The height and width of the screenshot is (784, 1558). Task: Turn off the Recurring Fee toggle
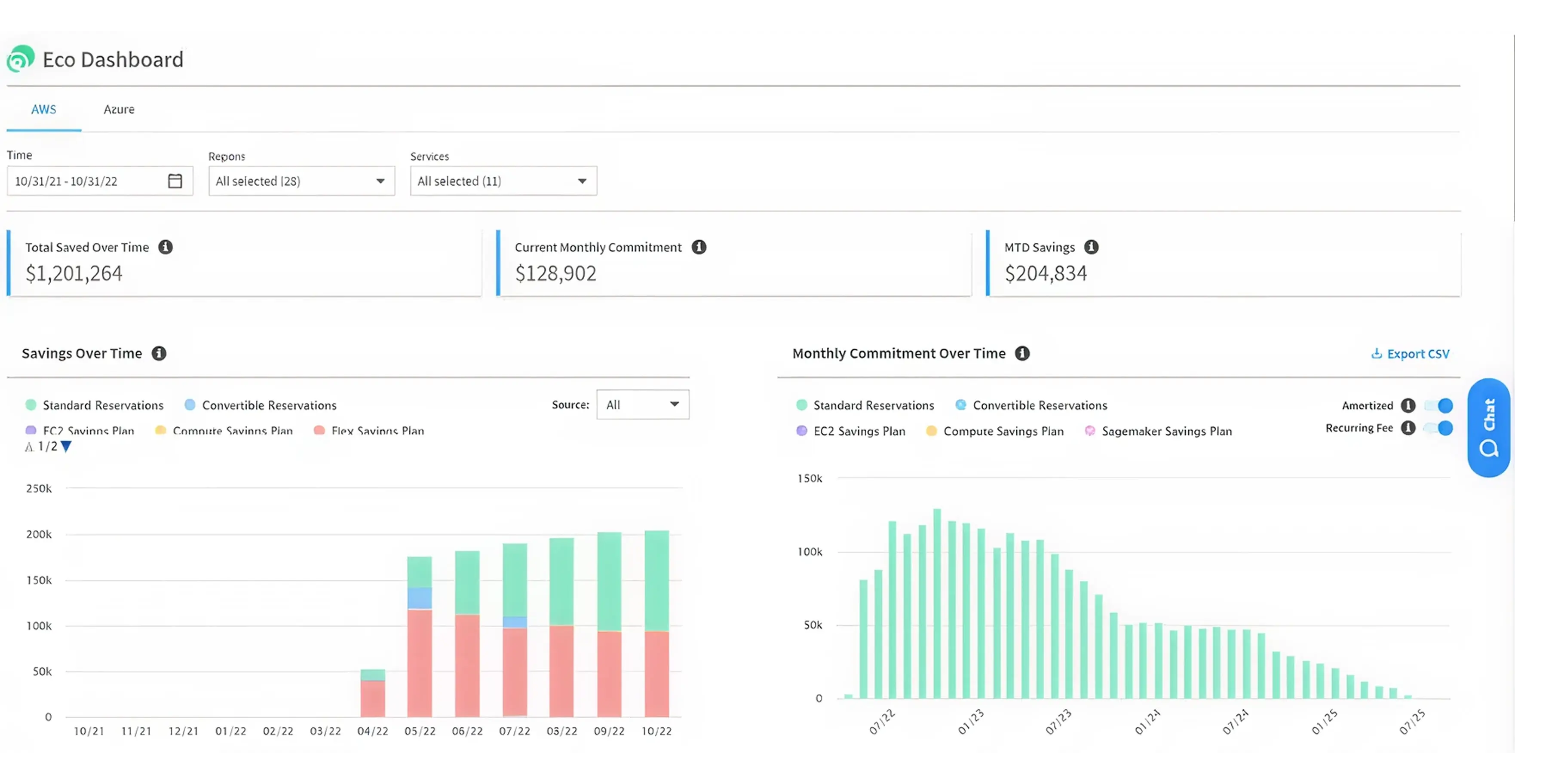tap(1438, 428)
